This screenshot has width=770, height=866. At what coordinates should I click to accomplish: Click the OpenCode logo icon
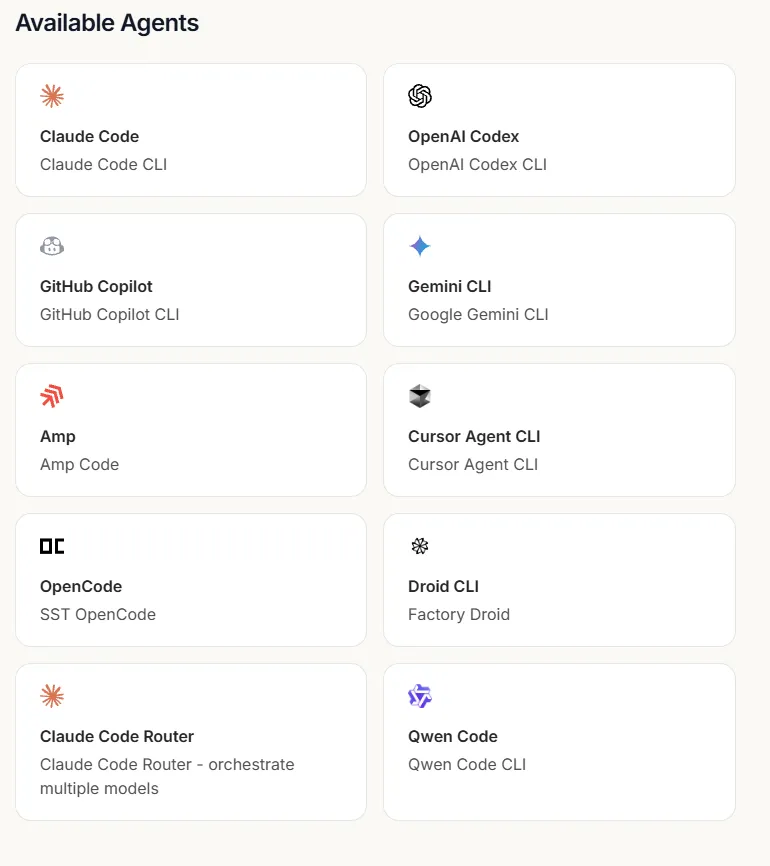52,546
